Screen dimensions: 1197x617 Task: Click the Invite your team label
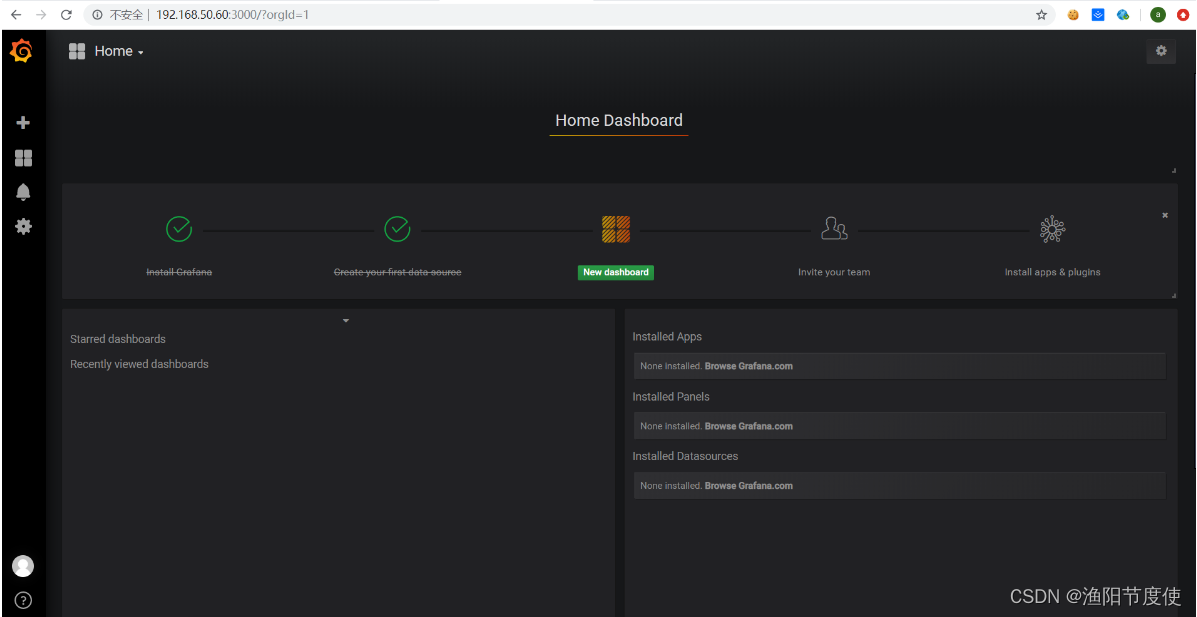point(834,272)
